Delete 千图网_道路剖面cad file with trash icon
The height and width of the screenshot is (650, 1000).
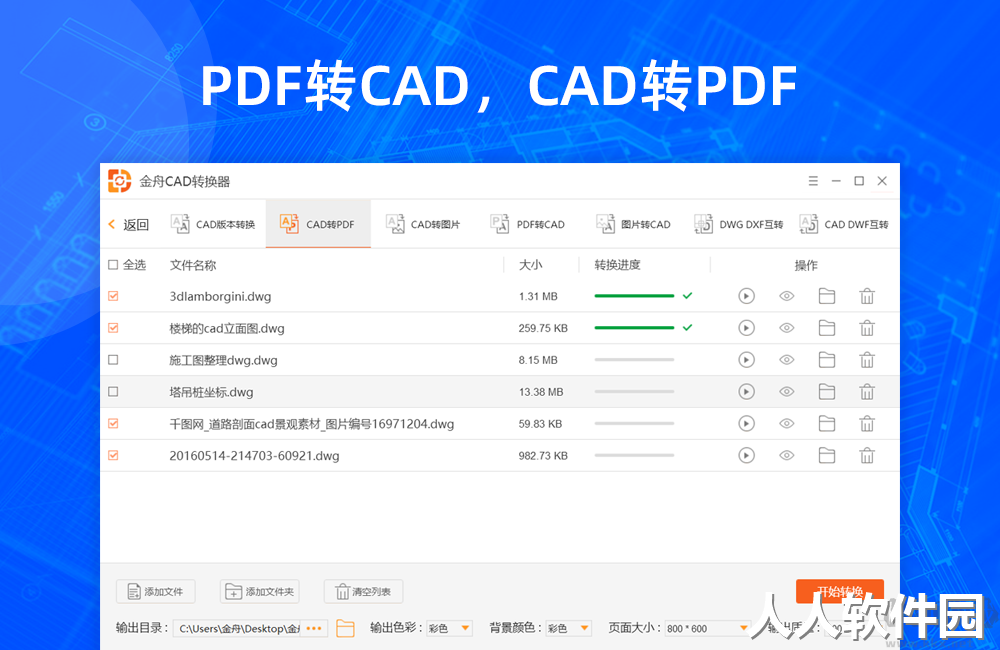point(867,424)
